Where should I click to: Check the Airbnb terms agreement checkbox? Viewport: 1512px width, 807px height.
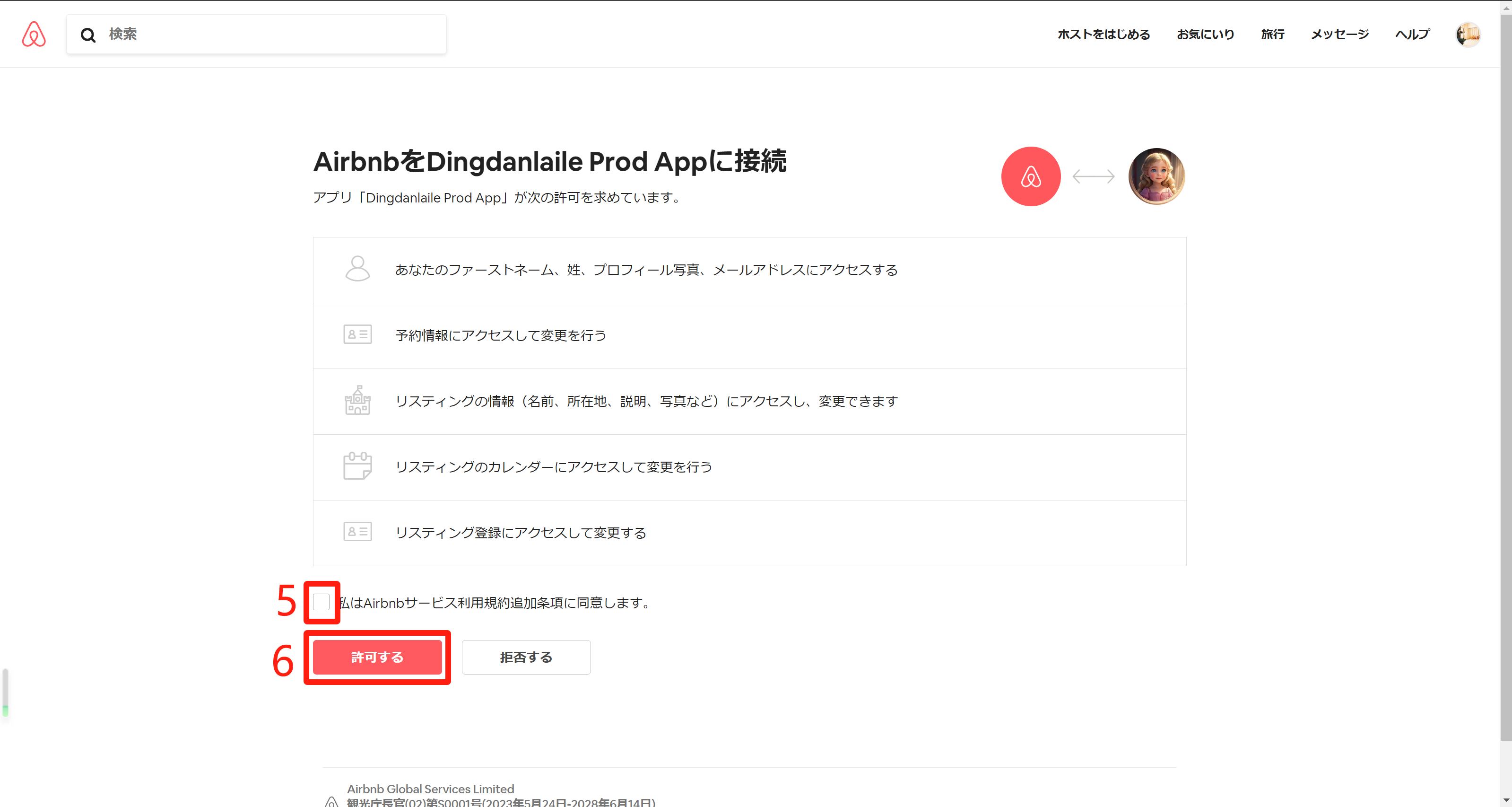pyautogui.click(x=321, y=602)
